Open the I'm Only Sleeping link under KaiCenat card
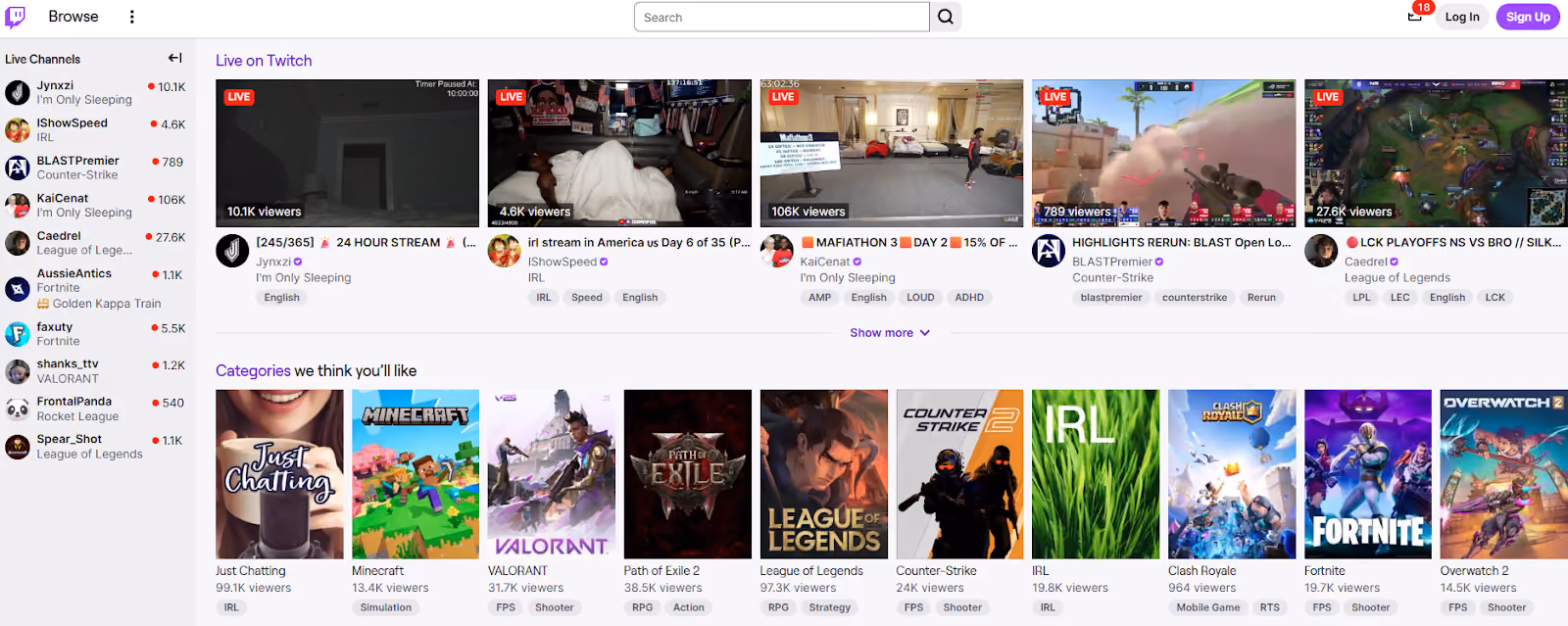Image resolution: width=1568 pixels, height=626 pixels. tap(848, 277)
